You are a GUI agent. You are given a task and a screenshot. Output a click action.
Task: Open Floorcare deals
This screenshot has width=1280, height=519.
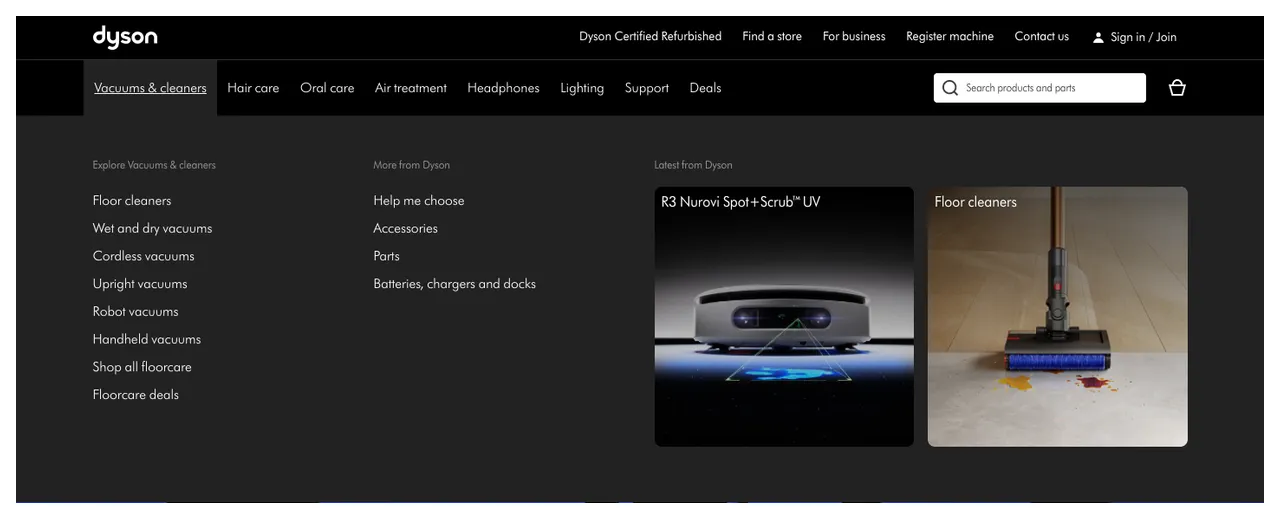point(136,395)
